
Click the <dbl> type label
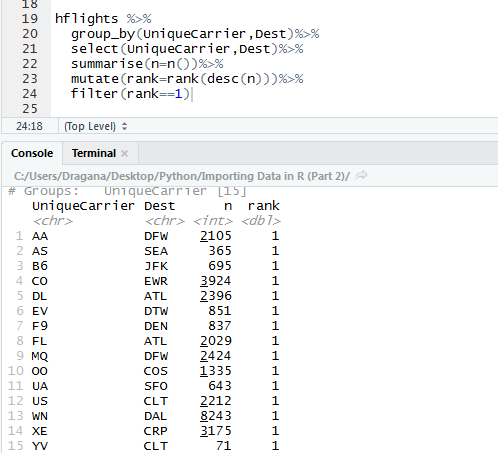click(261, 221)
